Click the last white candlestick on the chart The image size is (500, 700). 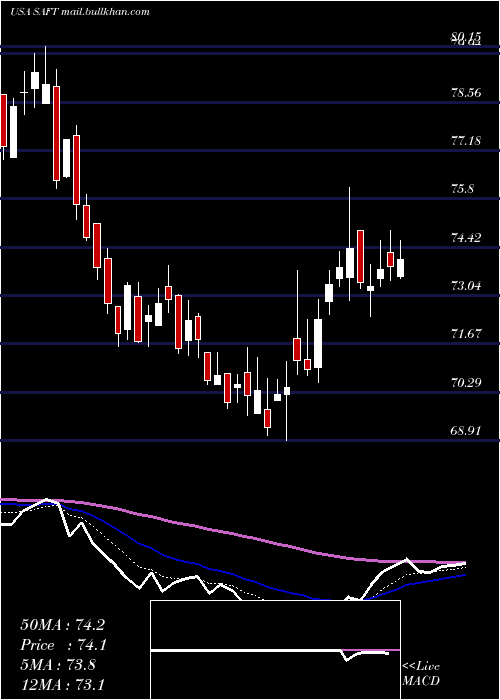point(400,268)
